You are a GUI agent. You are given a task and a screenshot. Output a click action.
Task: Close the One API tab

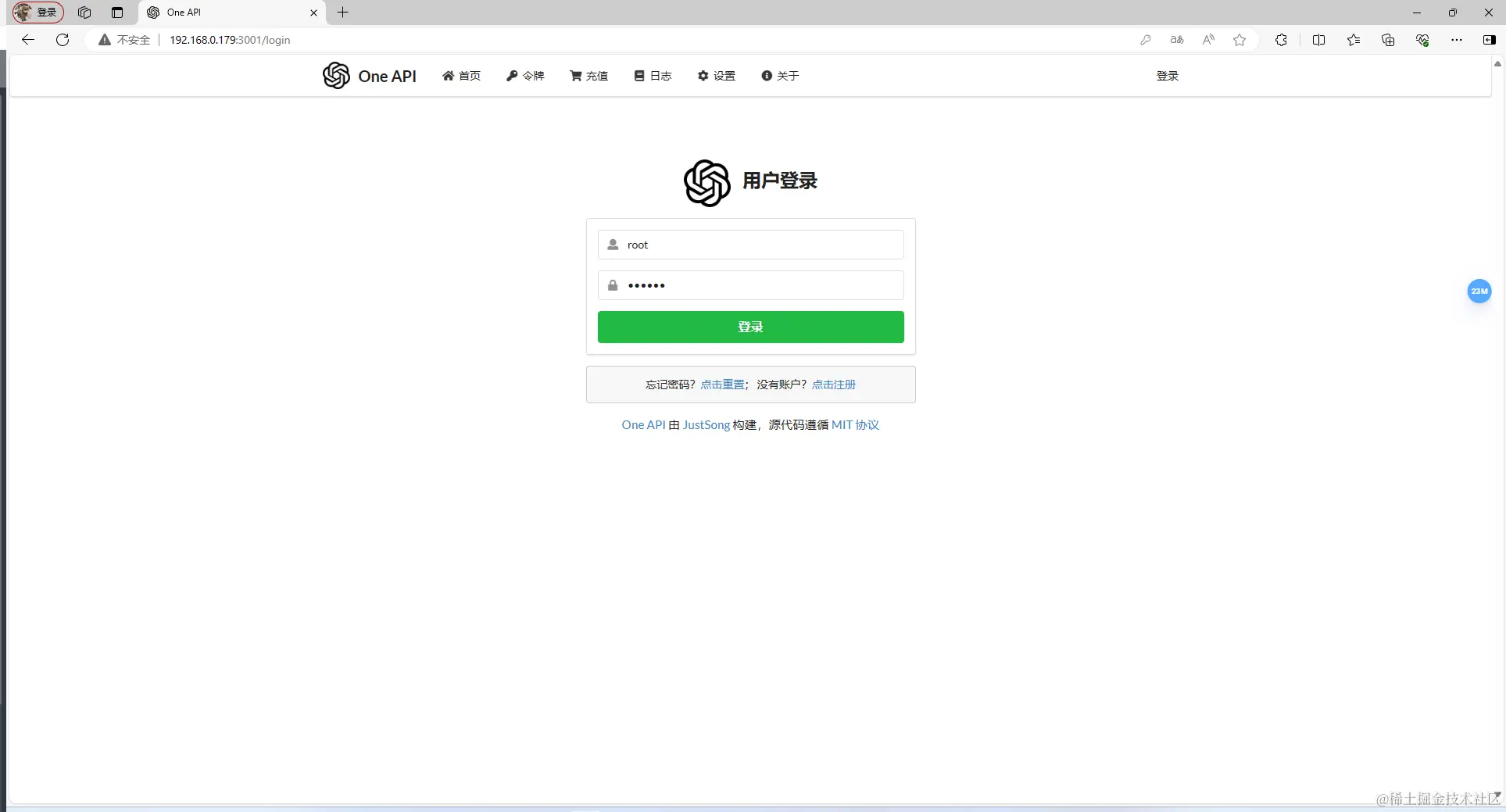[x=313, y=13]
